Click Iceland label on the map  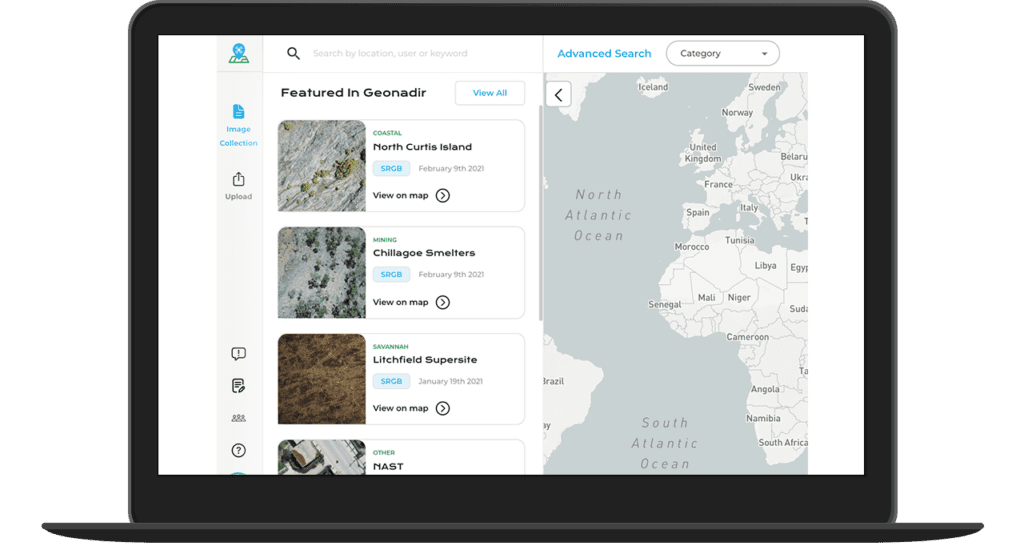[x=653, y=87]
